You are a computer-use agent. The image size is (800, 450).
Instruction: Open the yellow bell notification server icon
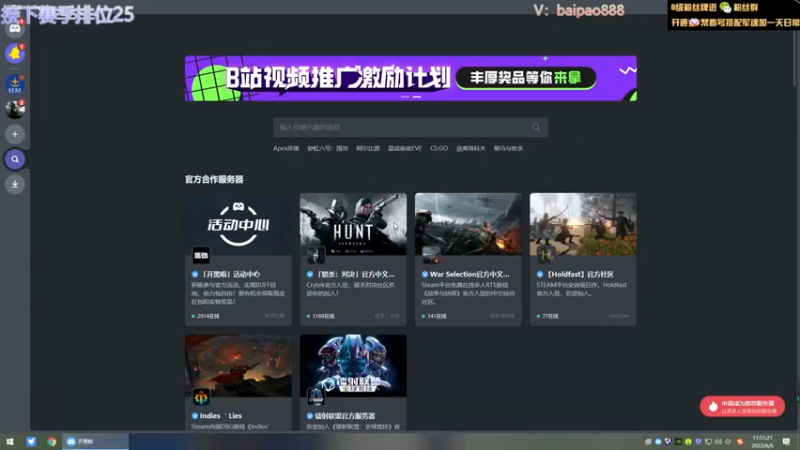click(x=15, y=53)
